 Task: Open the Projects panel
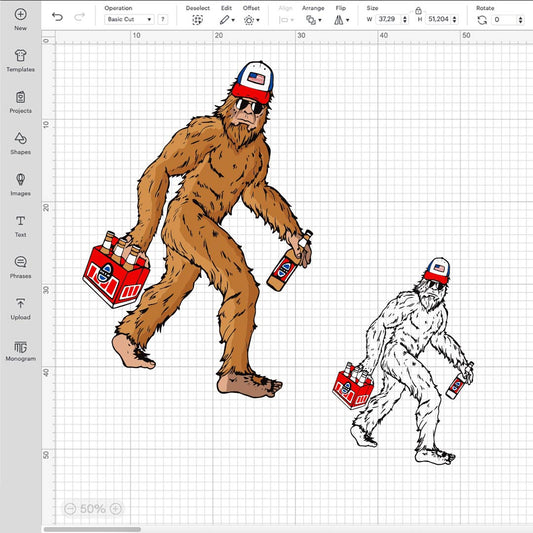click(20, 102)
